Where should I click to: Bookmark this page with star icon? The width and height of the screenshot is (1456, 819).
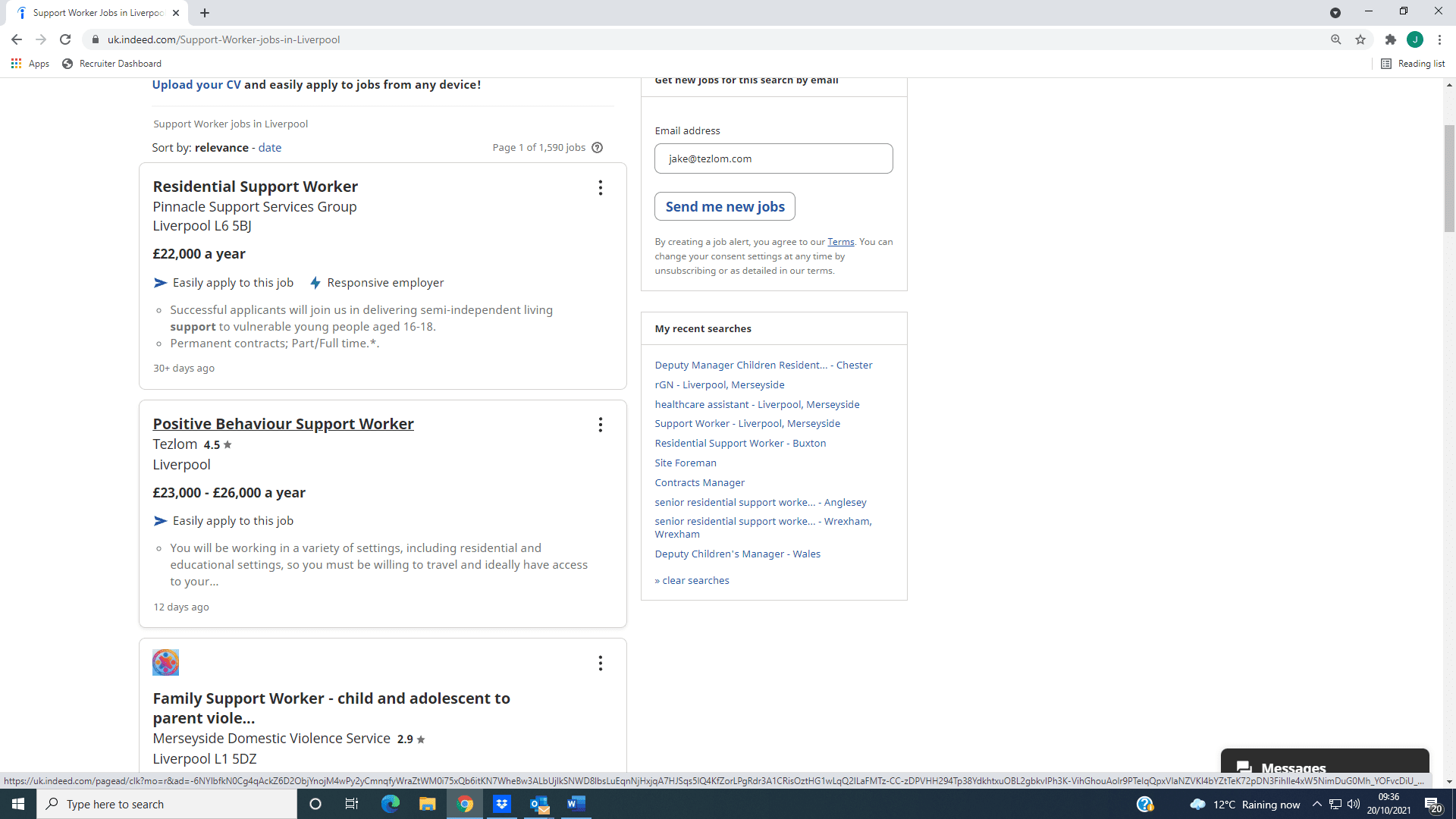coord(1360,39)
